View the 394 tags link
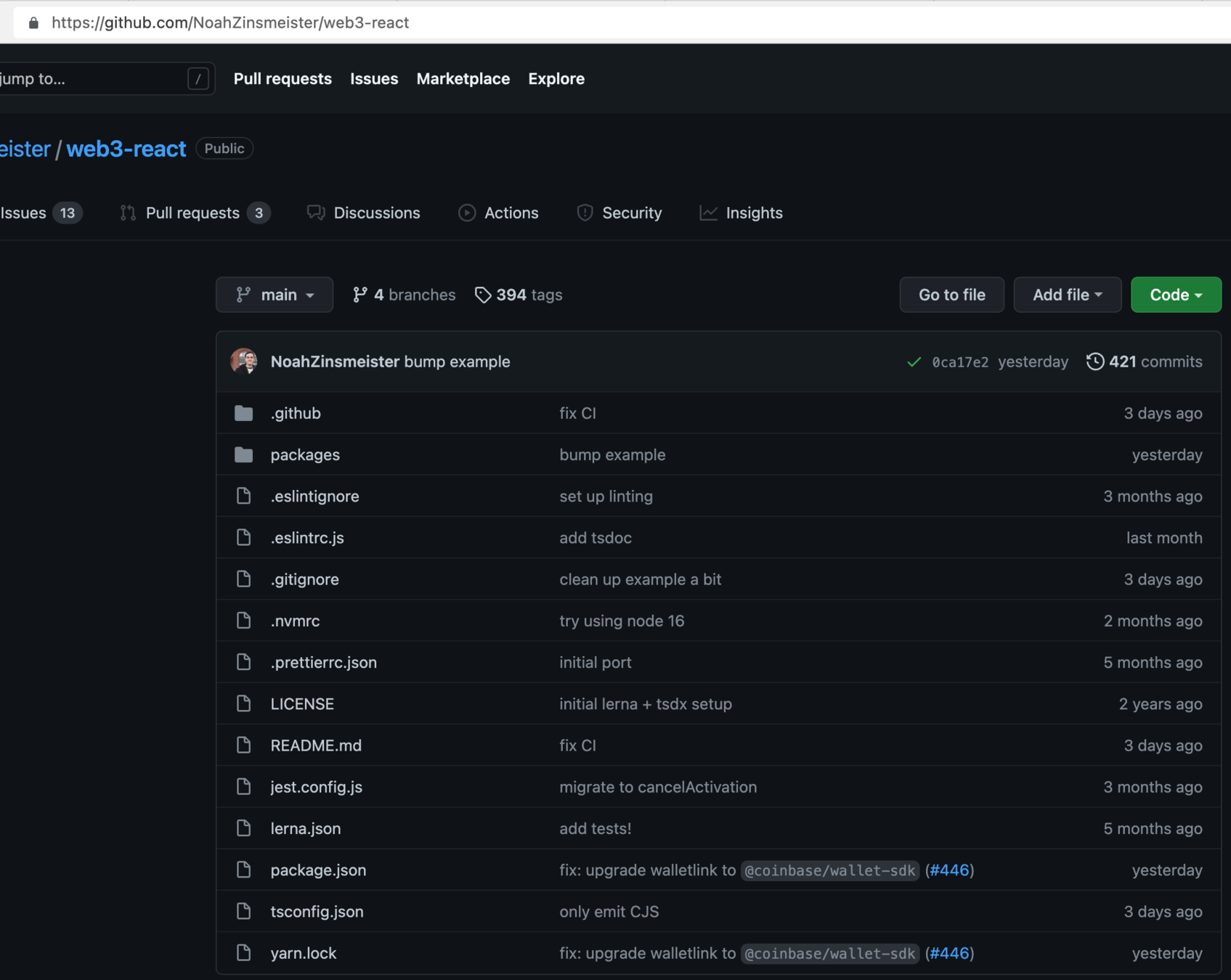Viewport: 1231px width, 980px height. tap(519, 295)
